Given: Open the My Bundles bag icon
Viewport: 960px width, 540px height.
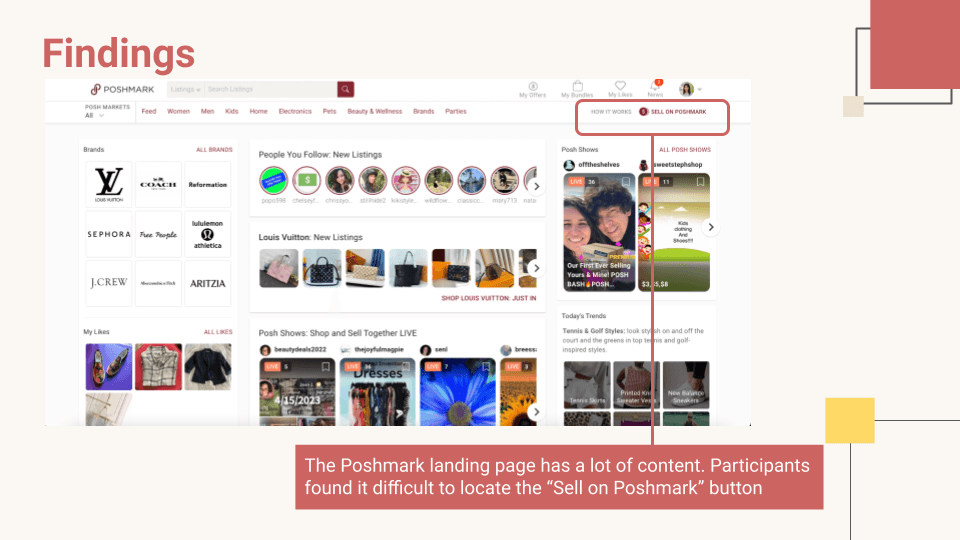Looking at the screenshot, I should (577, 89).
